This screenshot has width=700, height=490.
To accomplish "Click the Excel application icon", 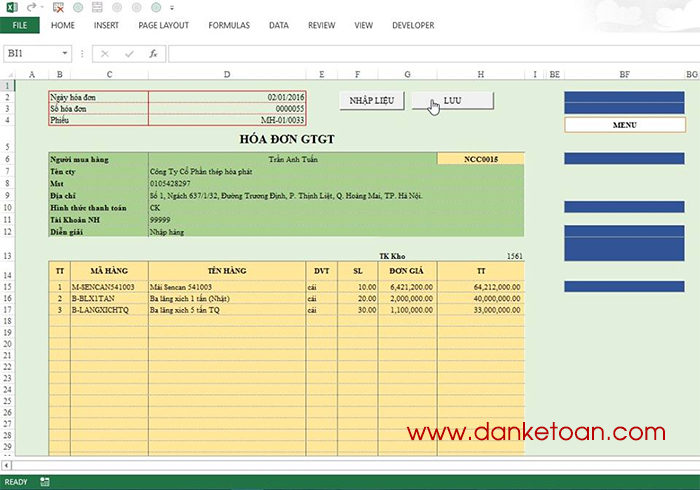I will 12,7.
